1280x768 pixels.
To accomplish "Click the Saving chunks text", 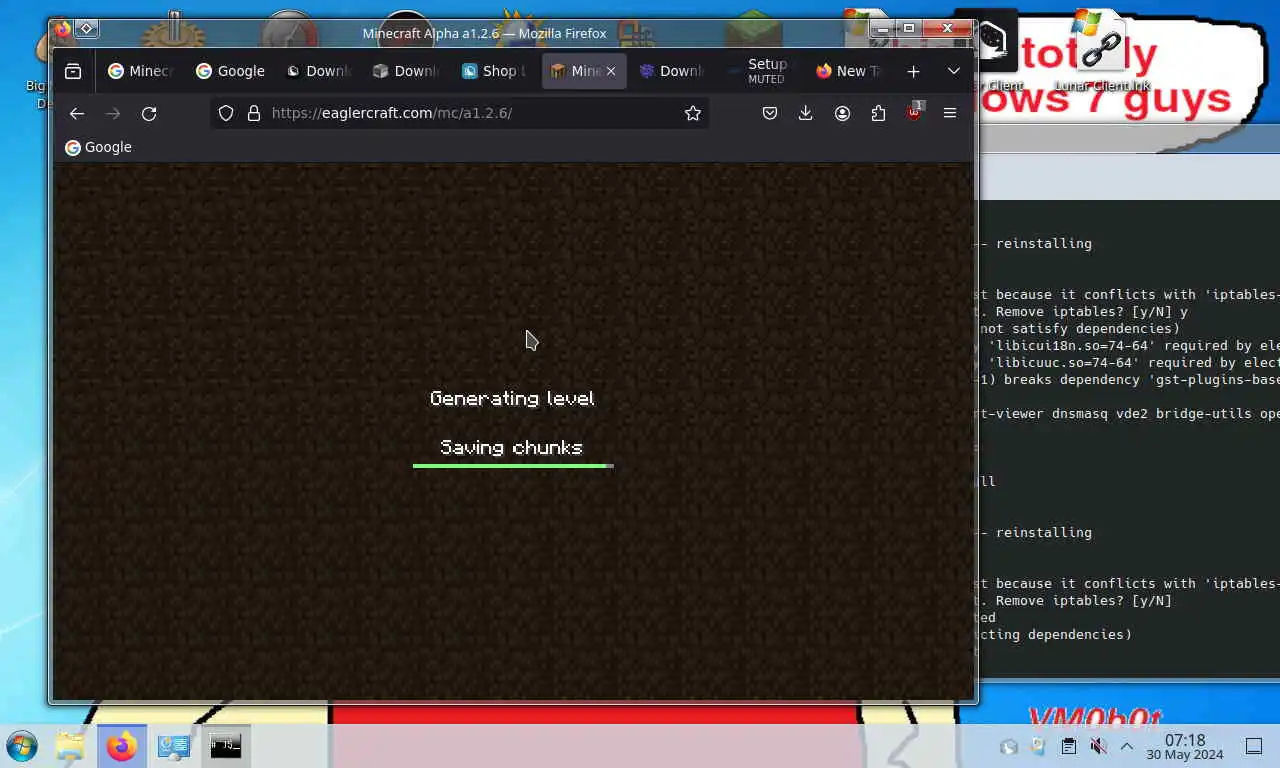I will click(x=511, y=447).
